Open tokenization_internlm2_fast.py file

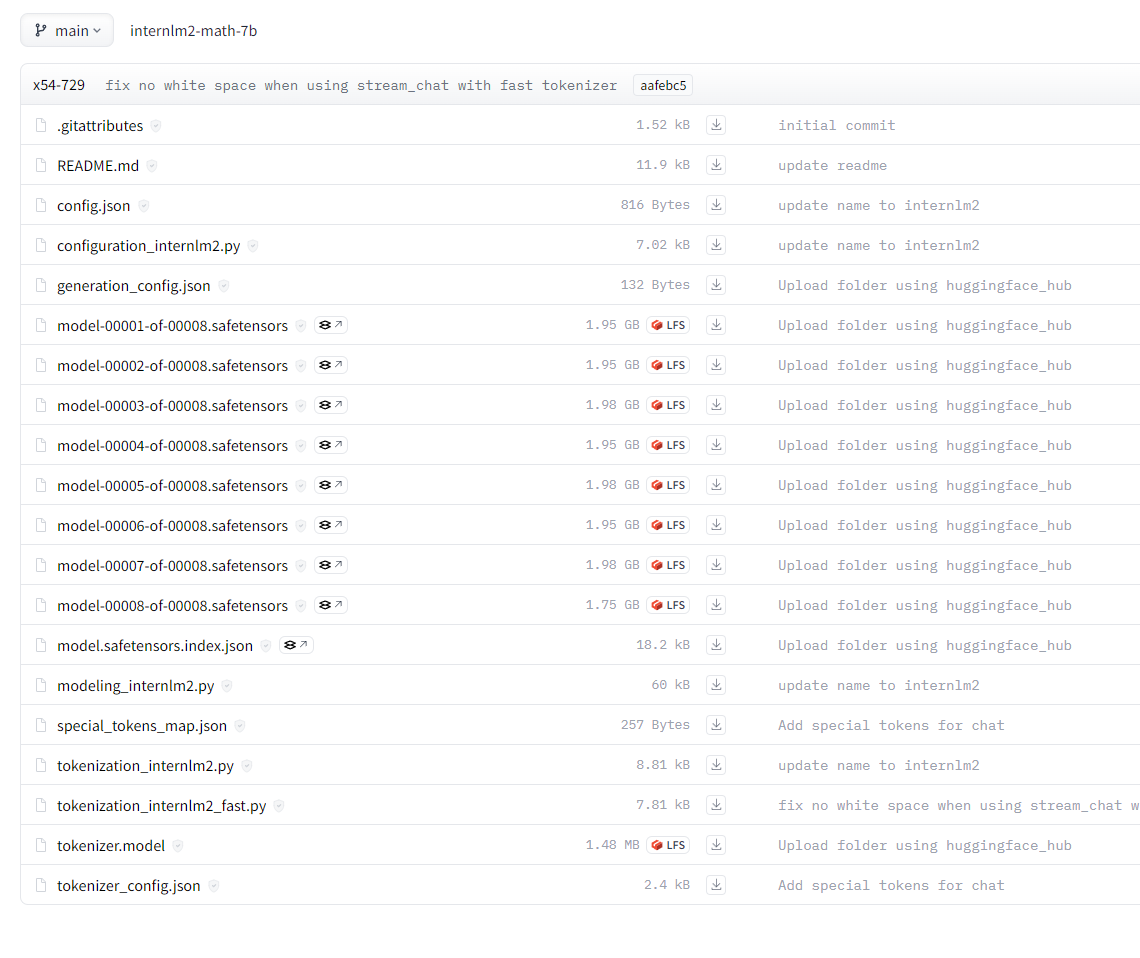pyautogui.click(x=161, y=806)
